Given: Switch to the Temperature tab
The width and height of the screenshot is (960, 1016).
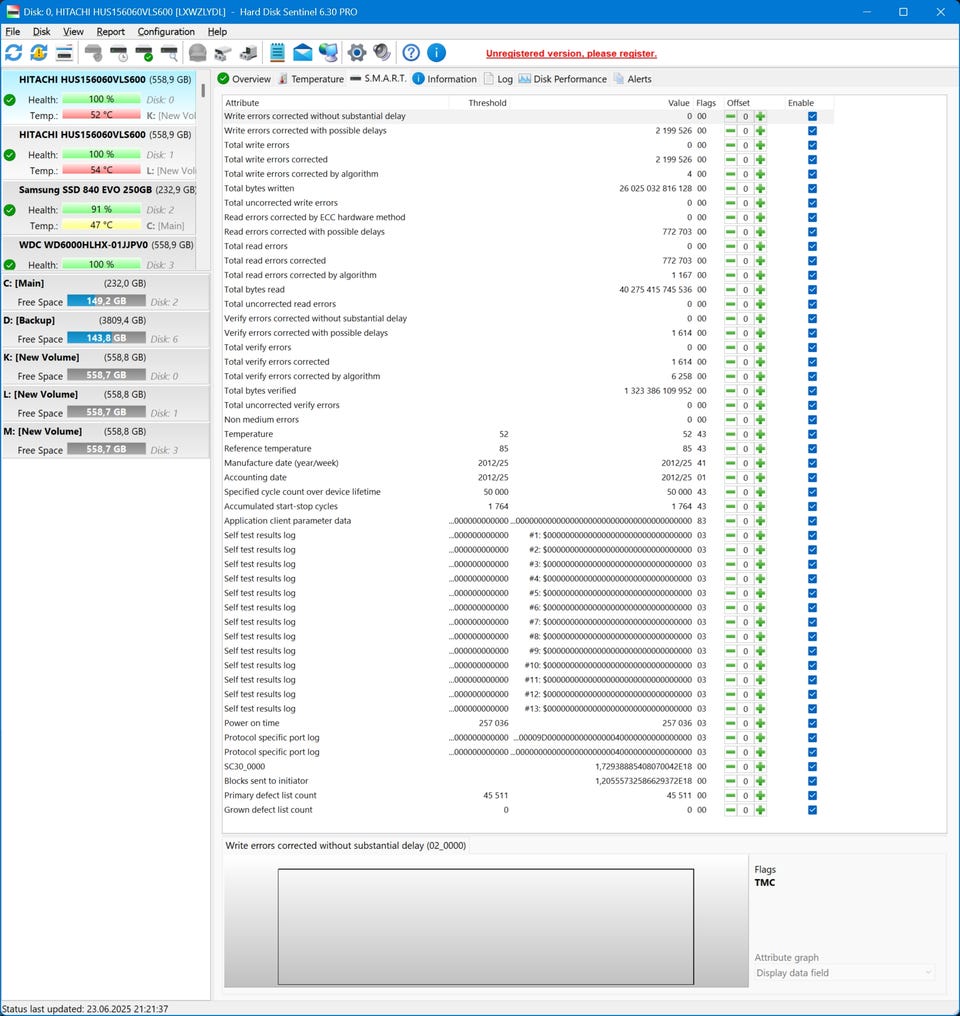Looking at the screenshot, I should (311, 79).
